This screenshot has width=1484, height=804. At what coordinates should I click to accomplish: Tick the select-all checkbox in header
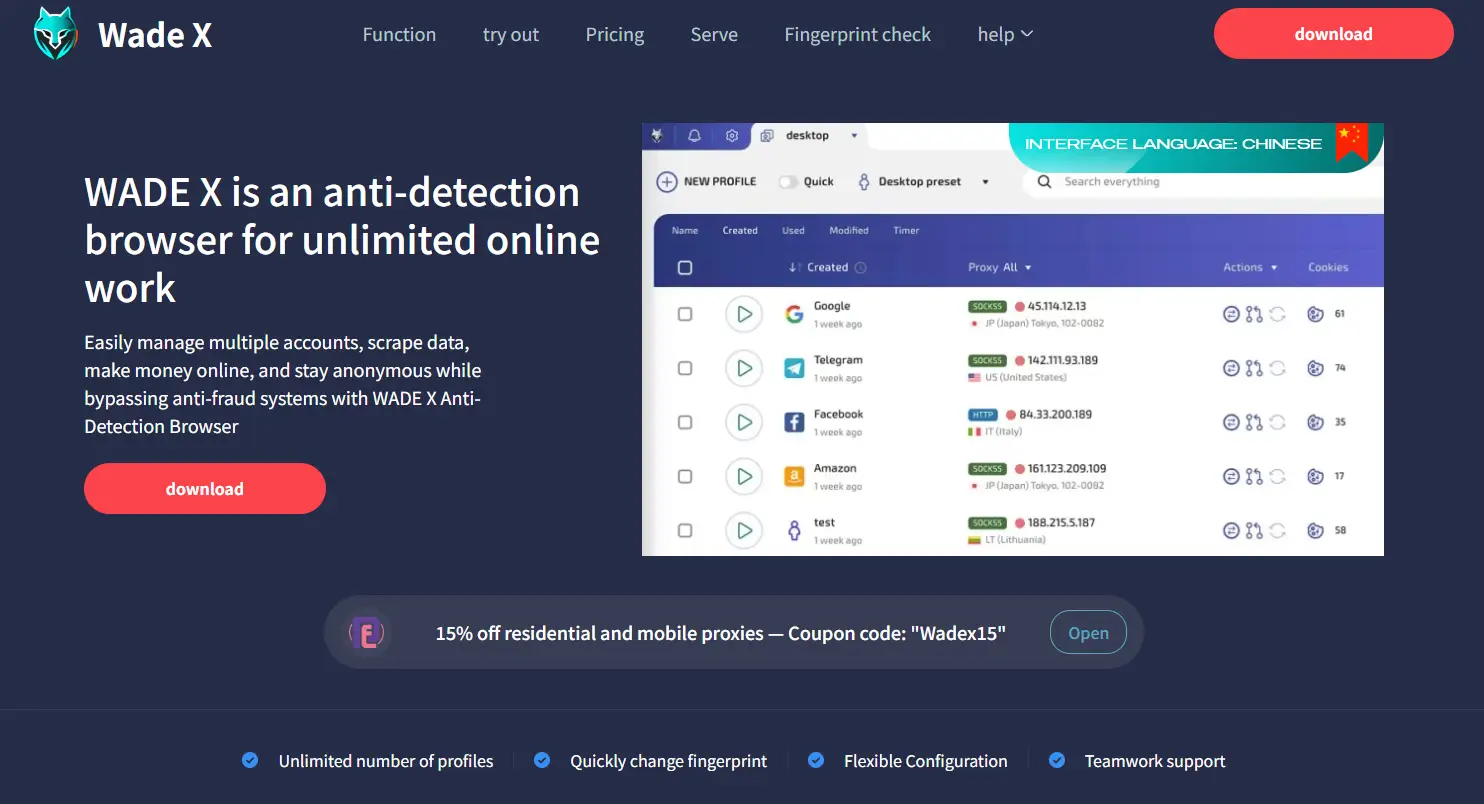pos(685,268)
